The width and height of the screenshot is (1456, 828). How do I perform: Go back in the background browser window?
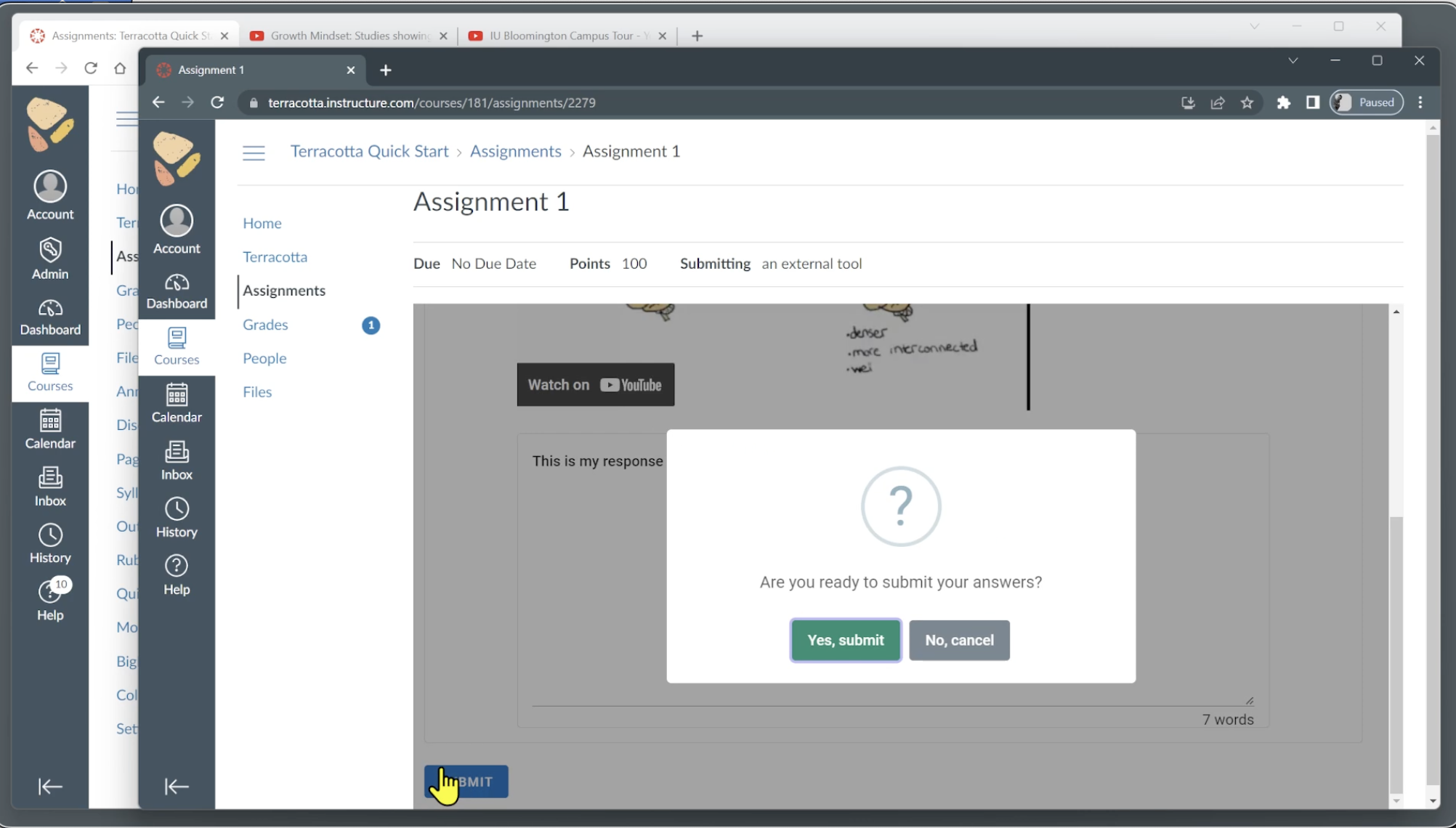[31, 68]
